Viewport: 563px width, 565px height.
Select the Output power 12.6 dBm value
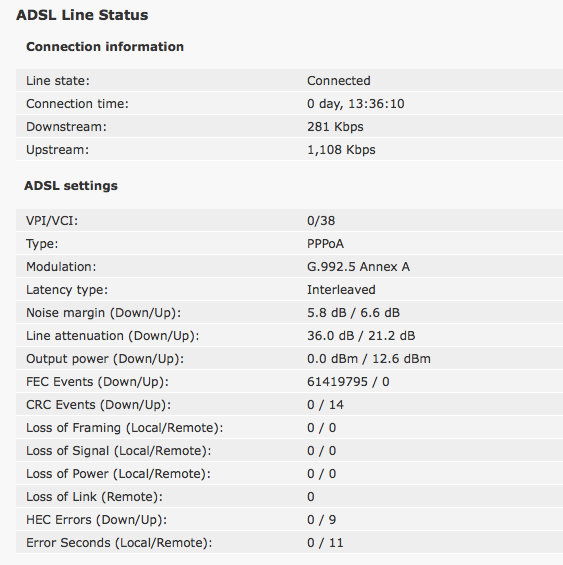click(401, 359)
